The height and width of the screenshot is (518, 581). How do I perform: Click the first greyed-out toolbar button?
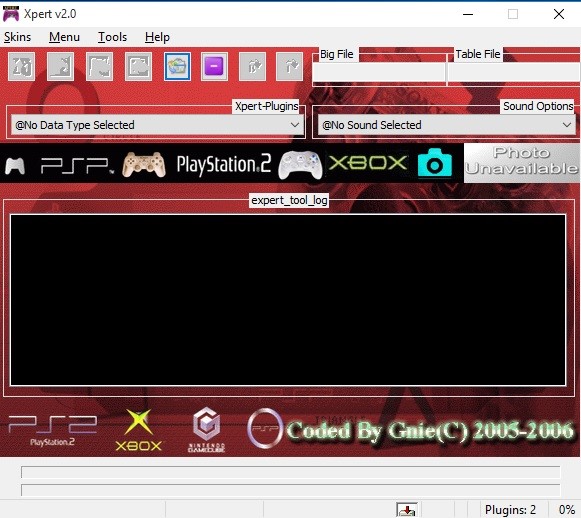coord(21,67)
